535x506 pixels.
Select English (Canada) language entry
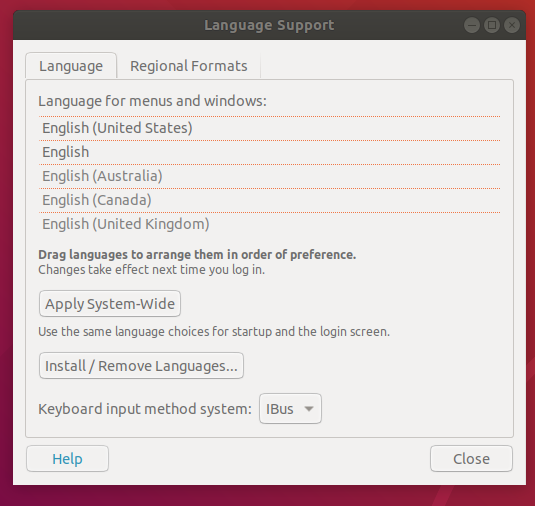270,200
